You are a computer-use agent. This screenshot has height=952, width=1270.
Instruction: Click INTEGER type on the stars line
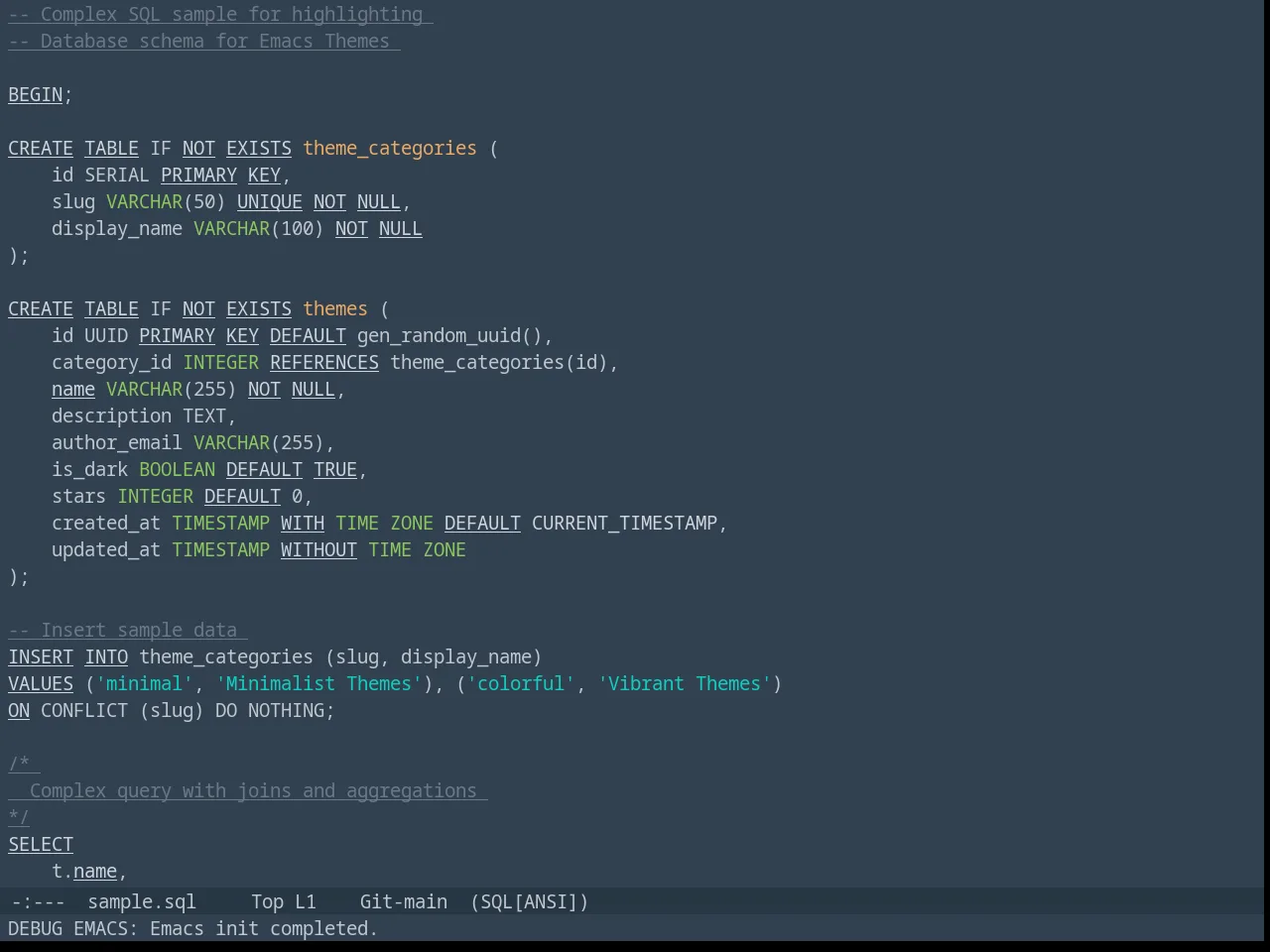[155, 497]
